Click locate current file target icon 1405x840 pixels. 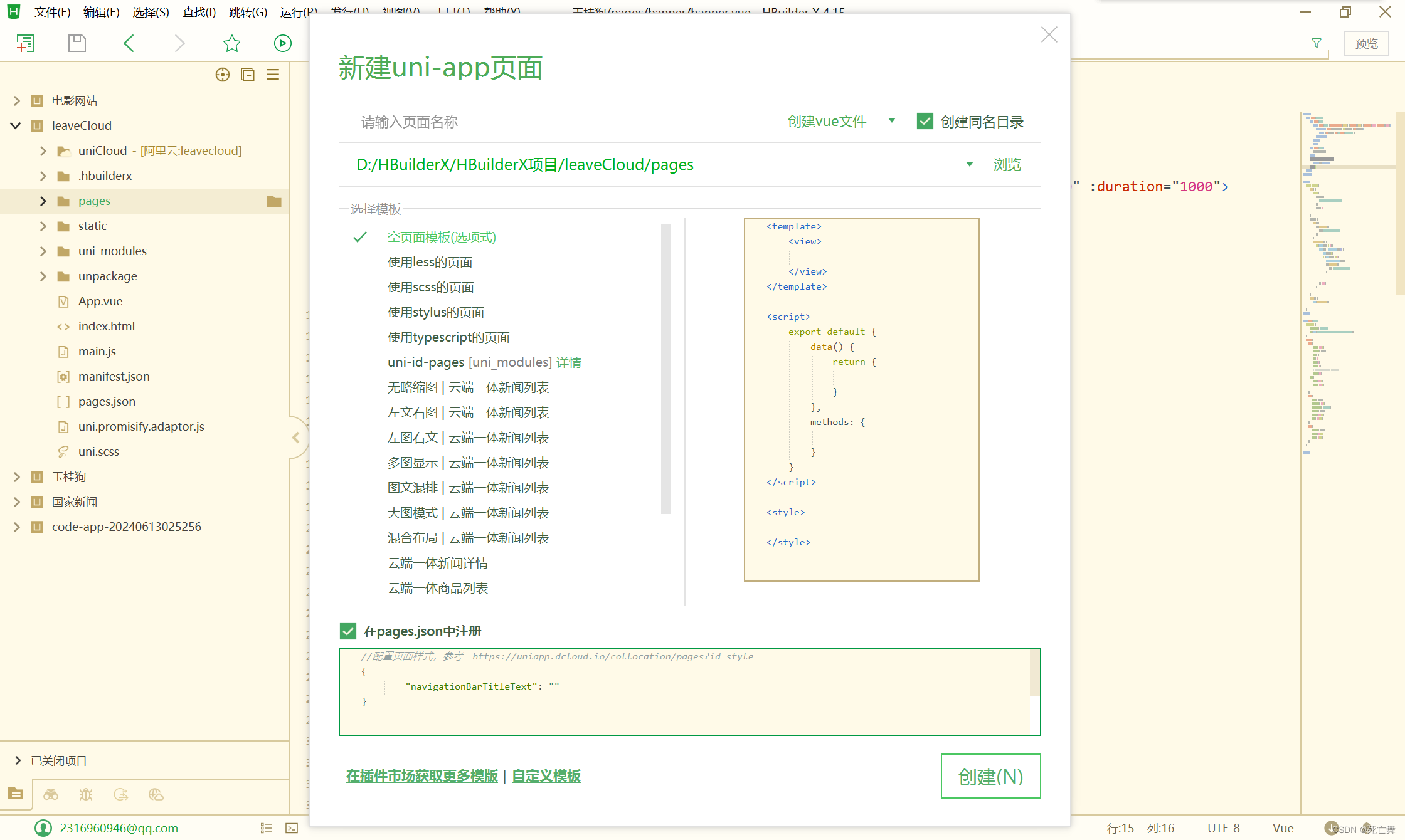(x=222, y=75)
